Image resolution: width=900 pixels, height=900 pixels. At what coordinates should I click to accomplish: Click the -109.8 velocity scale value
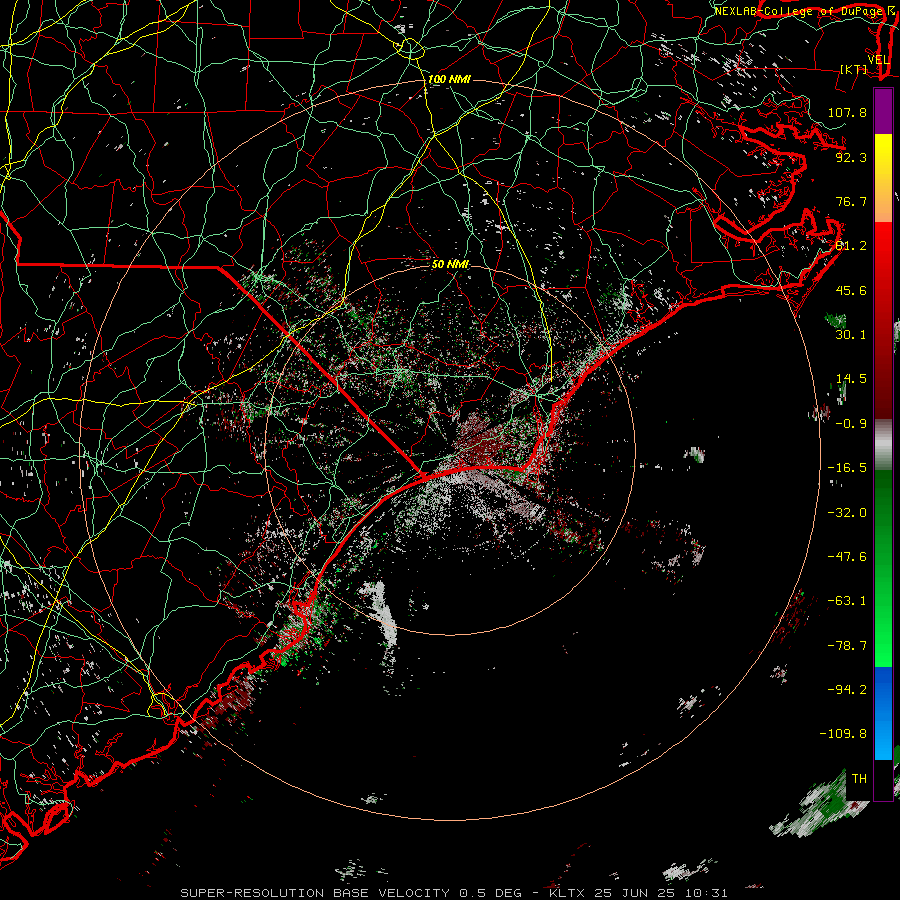(843, 734)
